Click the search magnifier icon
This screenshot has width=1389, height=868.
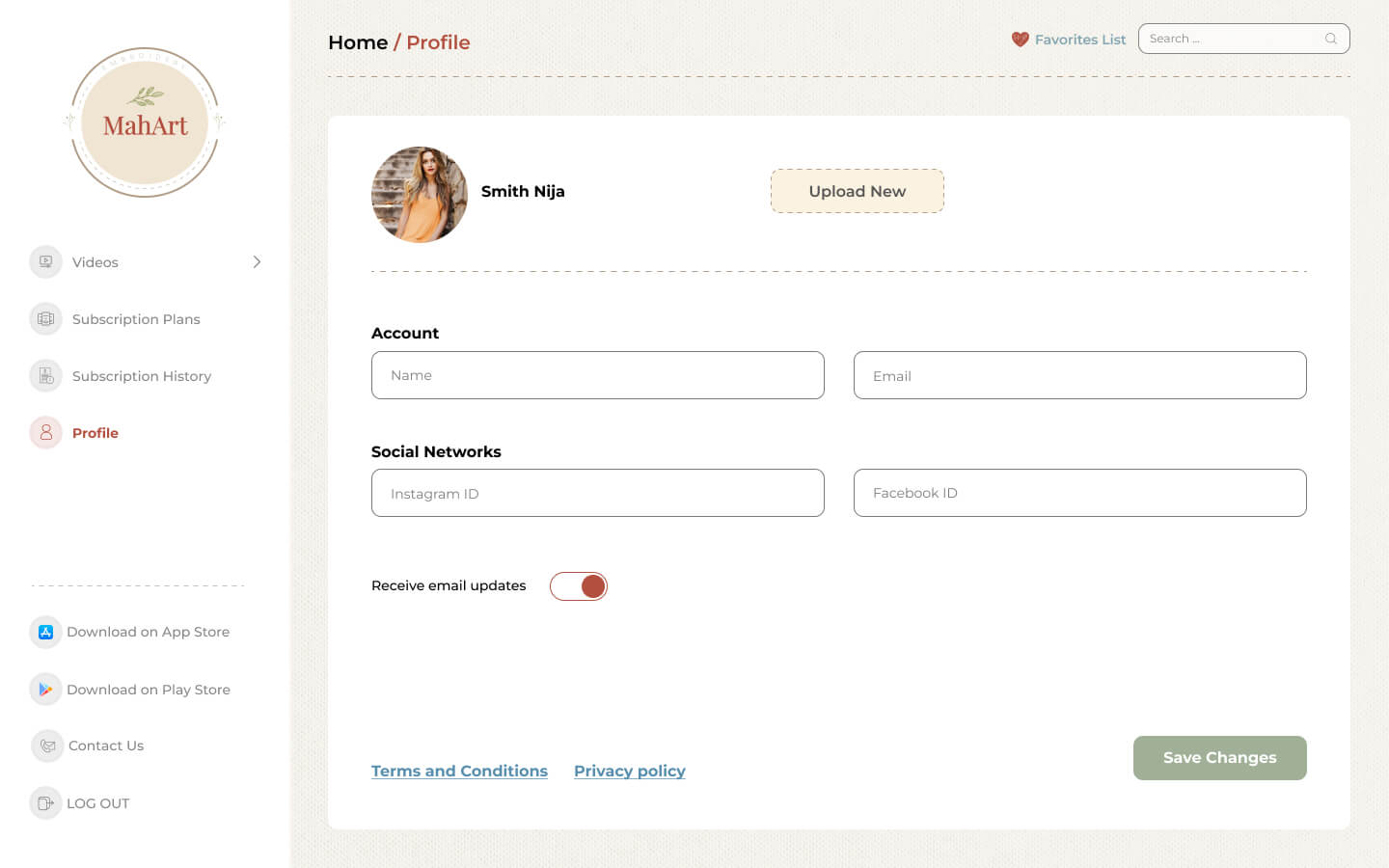click(x=1331, y=39)
